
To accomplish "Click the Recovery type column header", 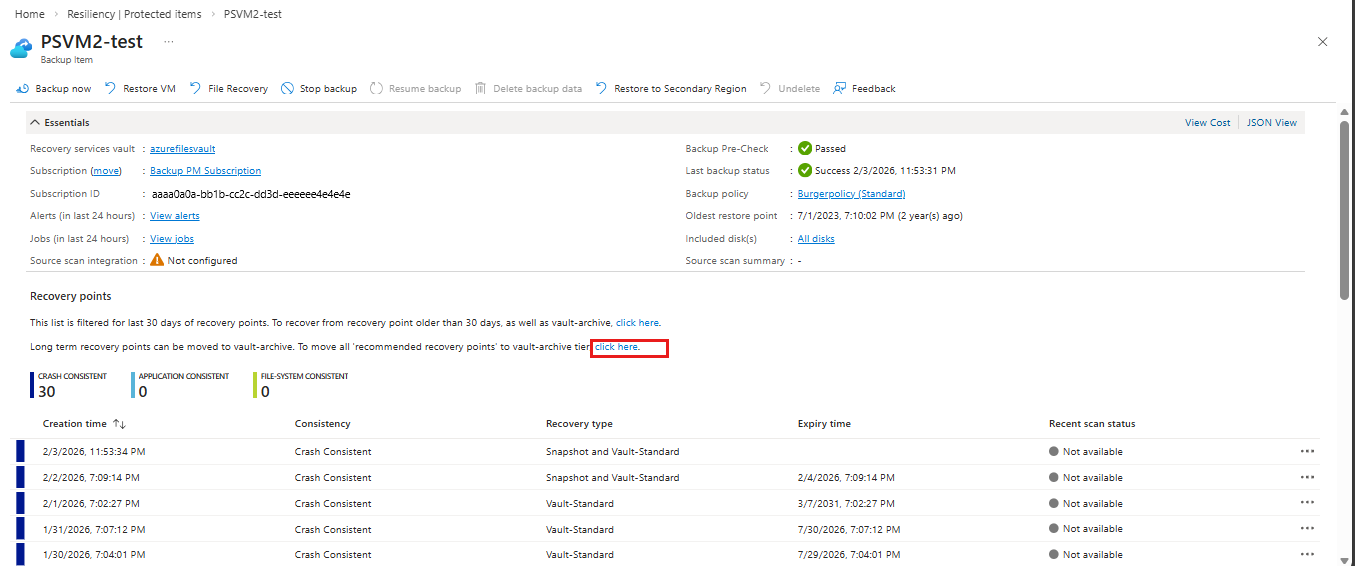I will 579,424.
